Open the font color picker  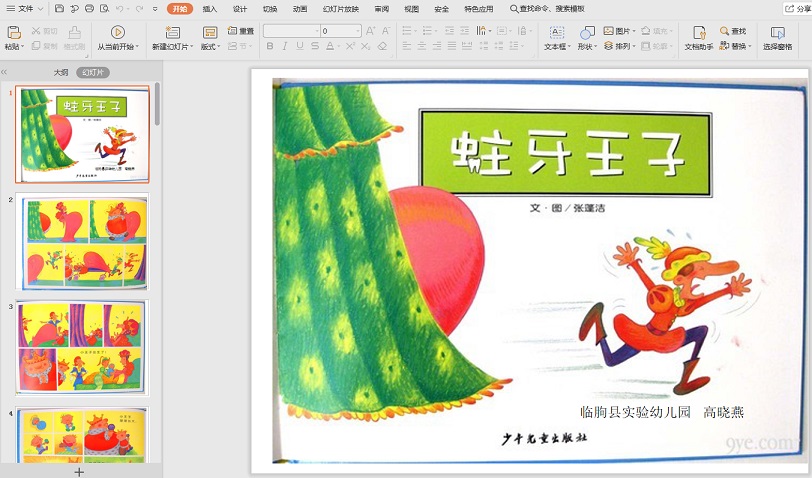[330, 46]
